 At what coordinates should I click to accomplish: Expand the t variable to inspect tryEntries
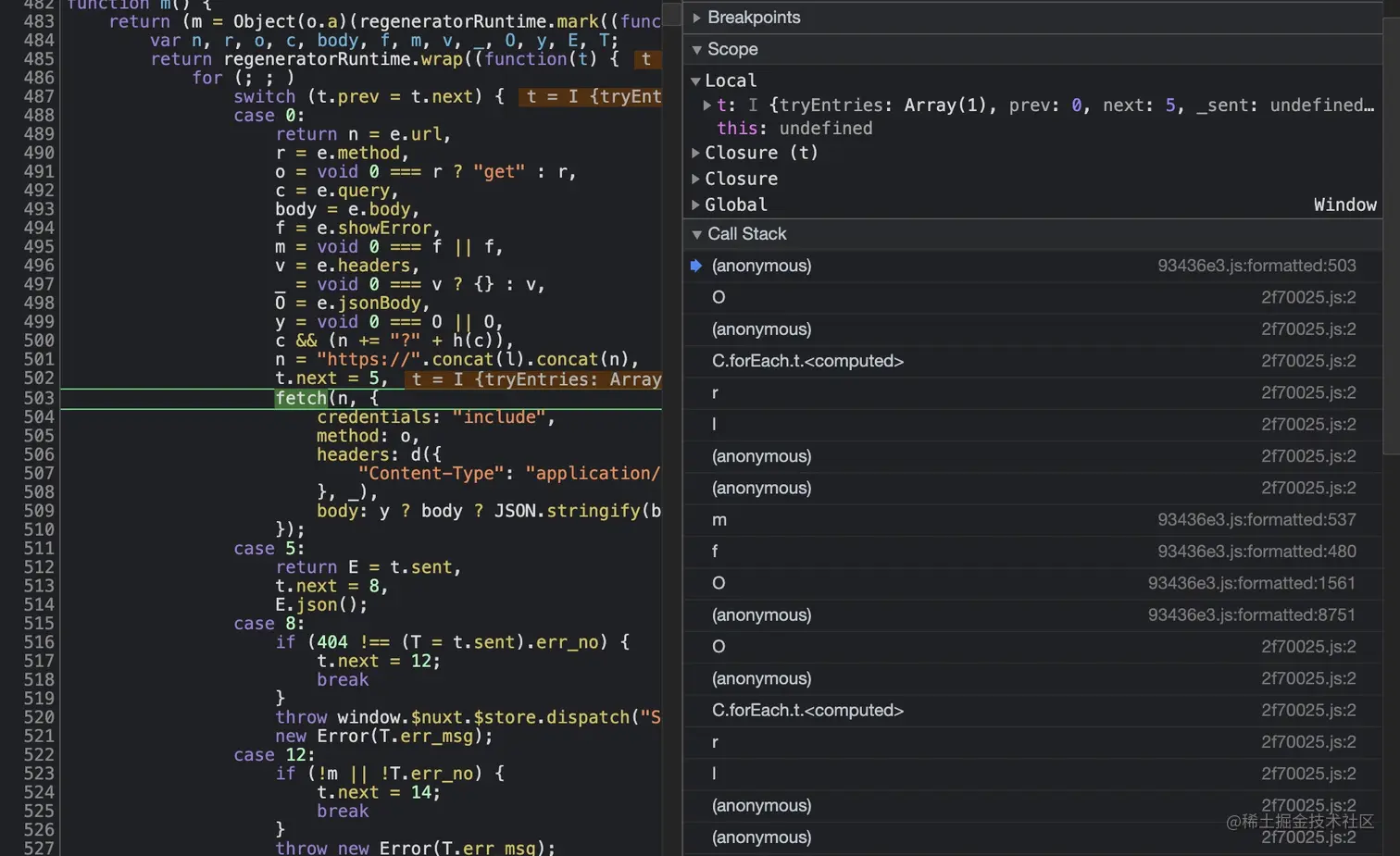click(x=707, y=105)
